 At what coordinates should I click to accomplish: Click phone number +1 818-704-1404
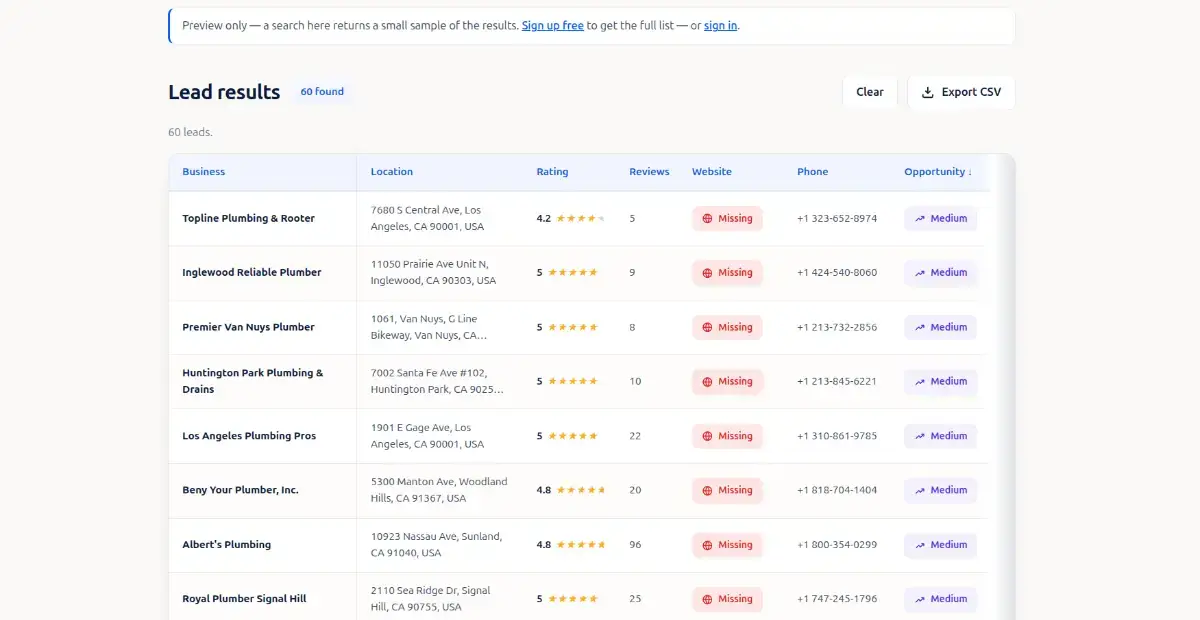837,491
